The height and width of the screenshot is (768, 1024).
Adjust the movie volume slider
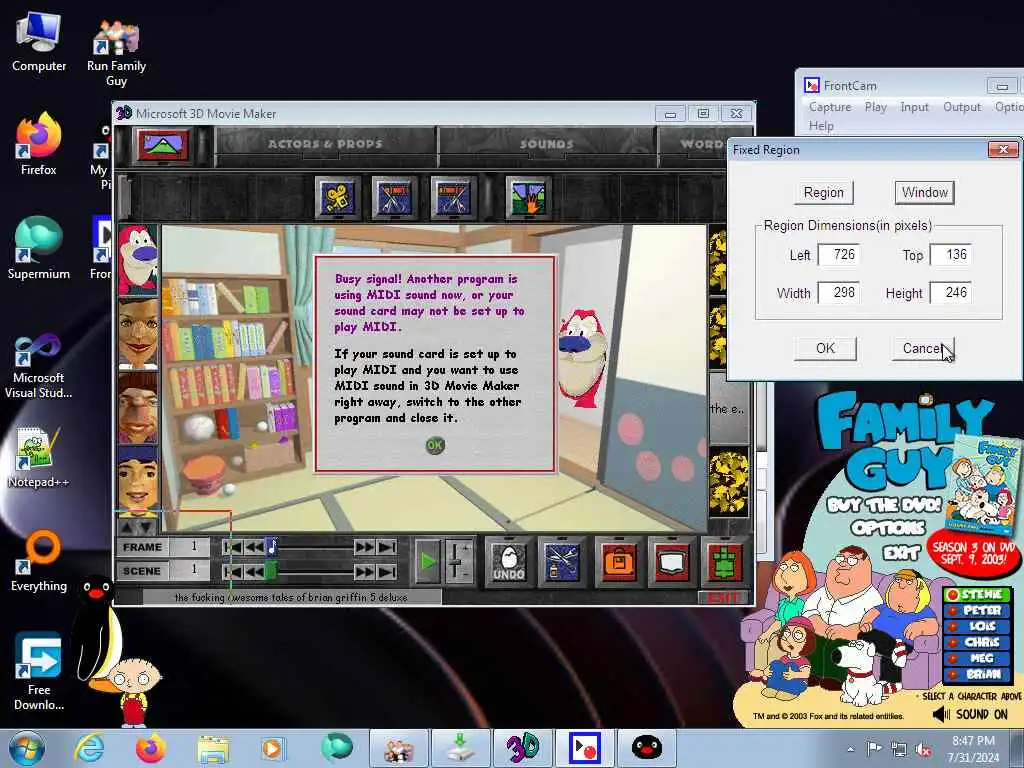point(460,560)
